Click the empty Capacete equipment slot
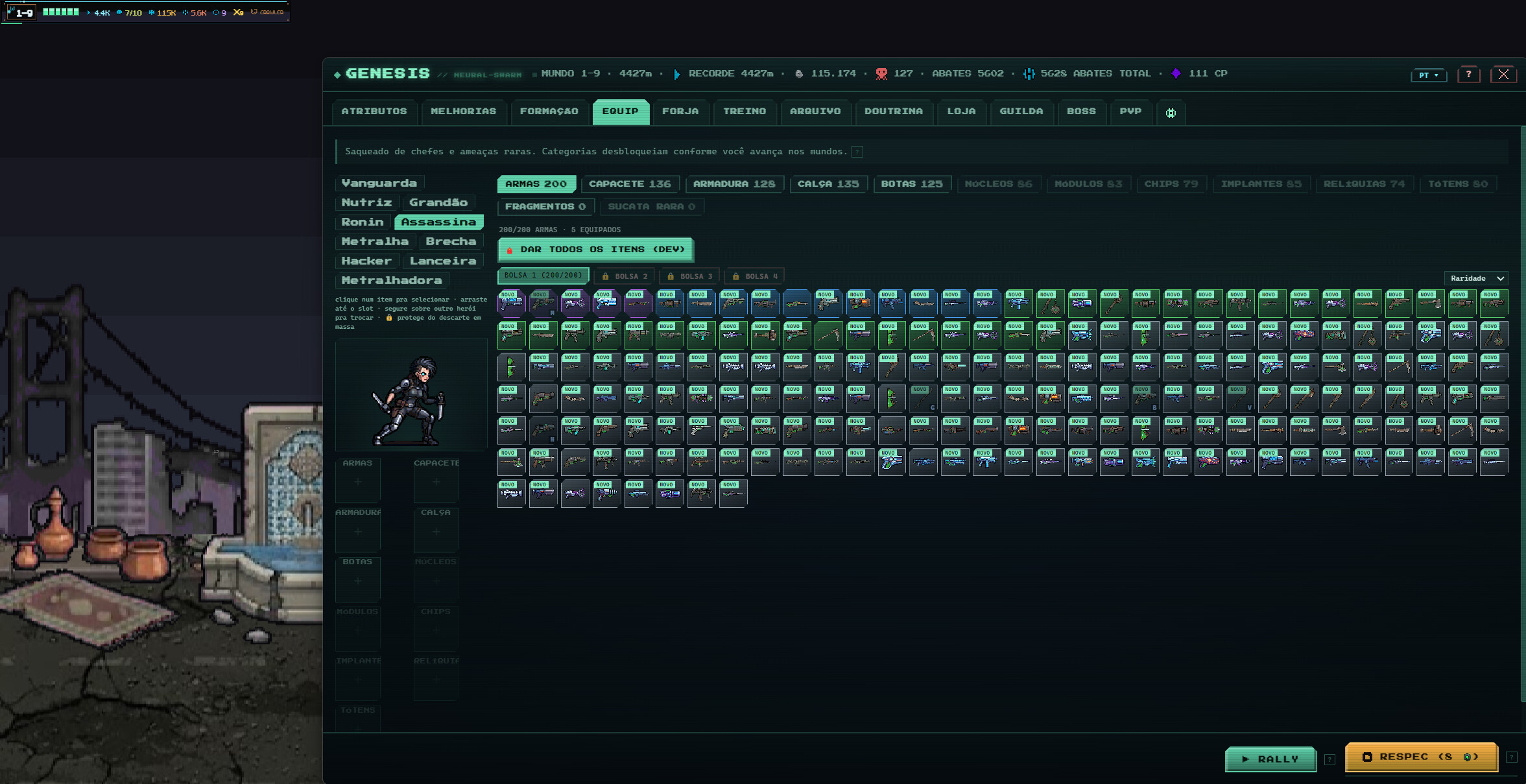Image resolution: width=1526 pixels, height=784 pixels. click(x=436, y=482)
